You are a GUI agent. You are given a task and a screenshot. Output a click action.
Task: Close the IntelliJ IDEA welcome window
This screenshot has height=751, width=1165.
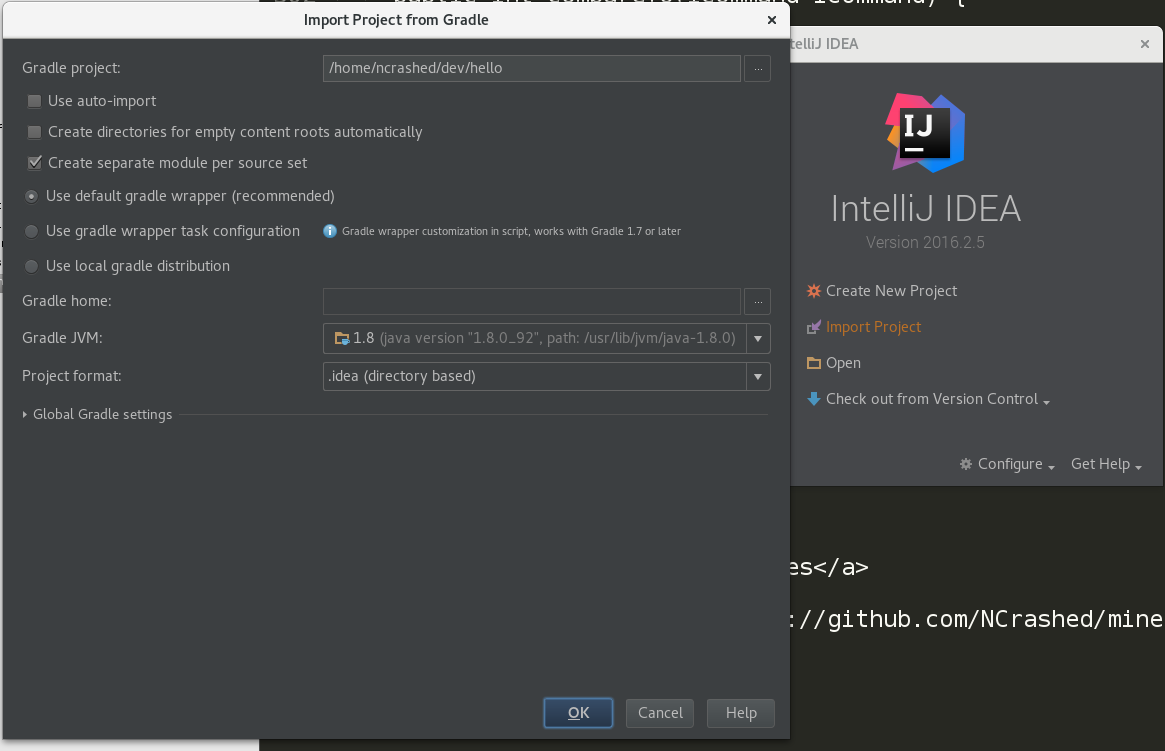[1145, 44]
